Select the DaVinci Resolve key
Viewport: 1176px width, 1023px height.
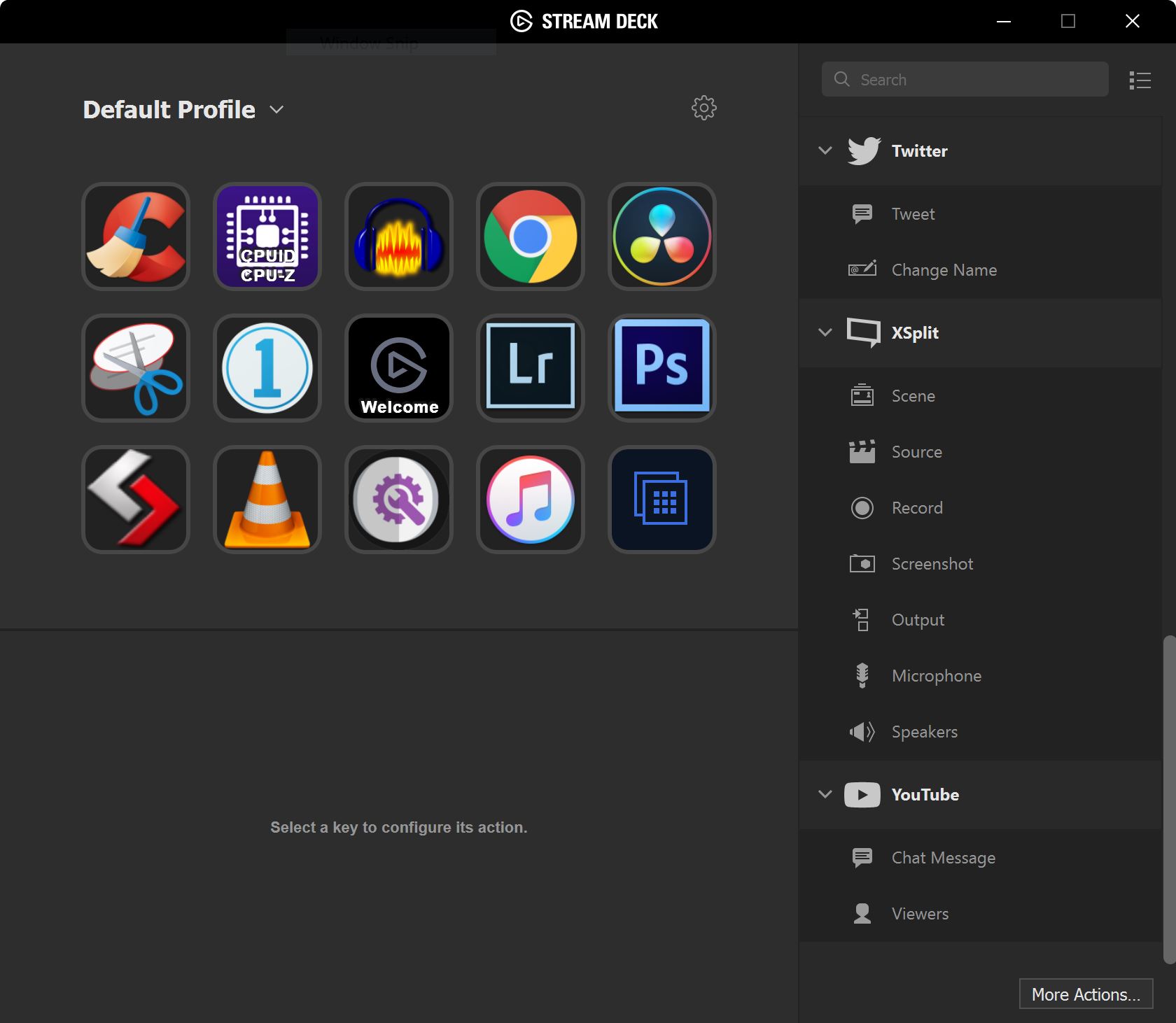662,237
